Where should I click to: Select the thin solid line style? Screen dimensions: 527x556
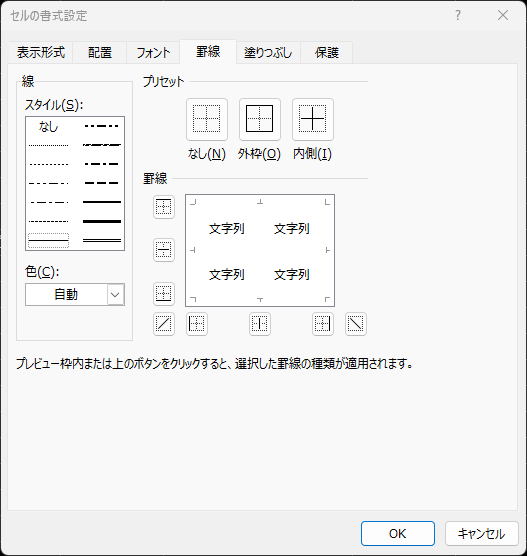click(x=48, y=240)
